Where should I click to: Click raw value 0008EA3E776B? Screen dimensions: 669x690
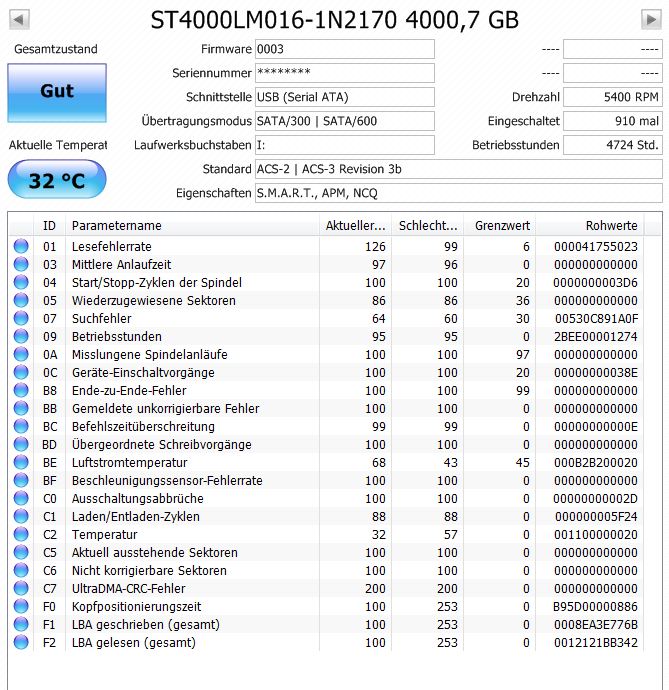coord(596,624)
